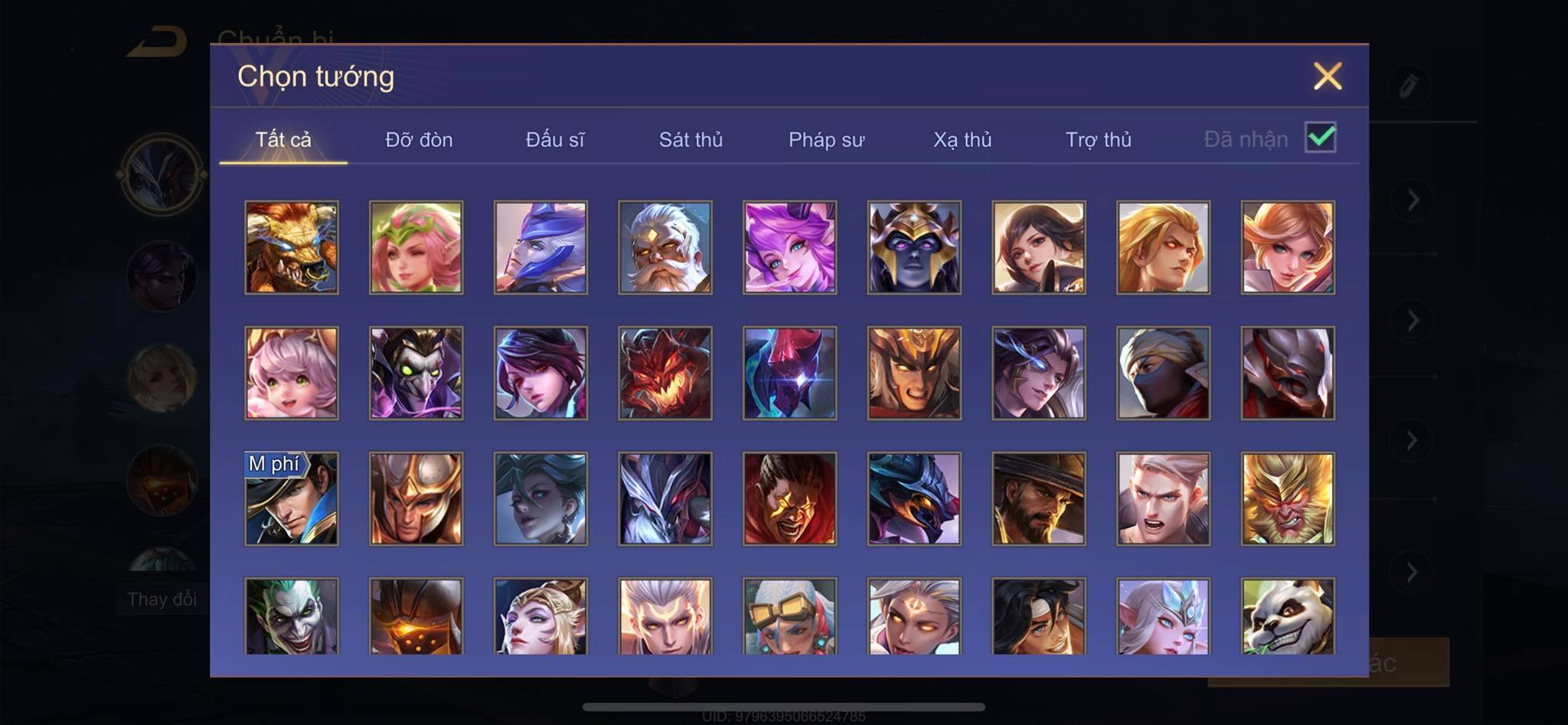Image resolution: width=1568 pixels, height=725 pixels.
Task: Select the Joker hero portrait
Action: pyautogui.click(x=292, y=616)
